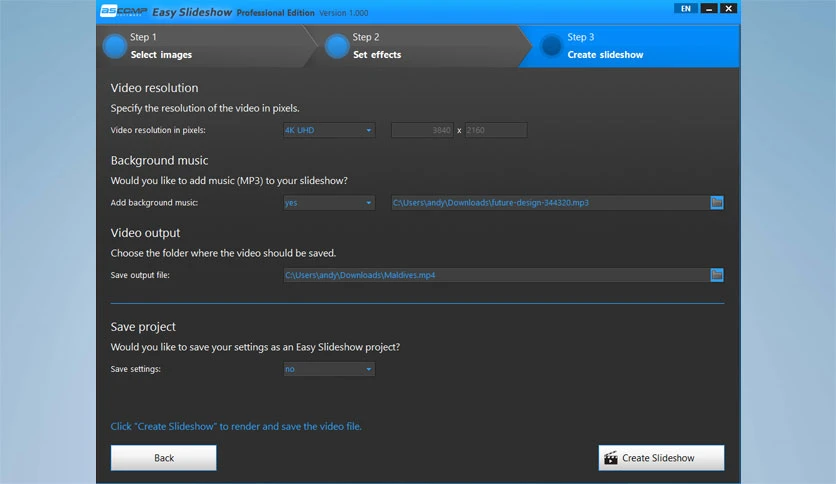This screenshot has width=836, height=484.
Task: Open the Save settings dropdown
Action: (x=329, y=369)
